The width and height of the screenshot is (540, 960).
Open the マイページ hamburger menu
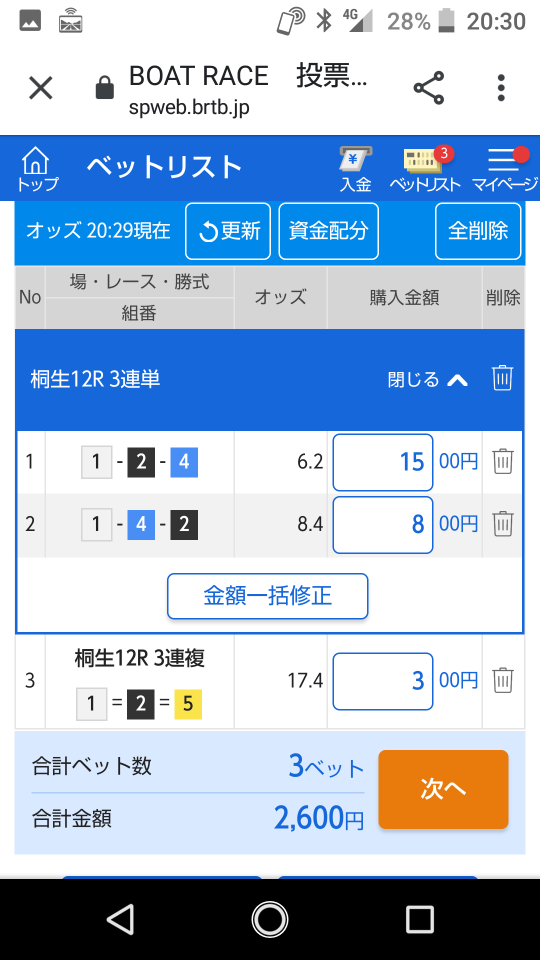(504, 170)
